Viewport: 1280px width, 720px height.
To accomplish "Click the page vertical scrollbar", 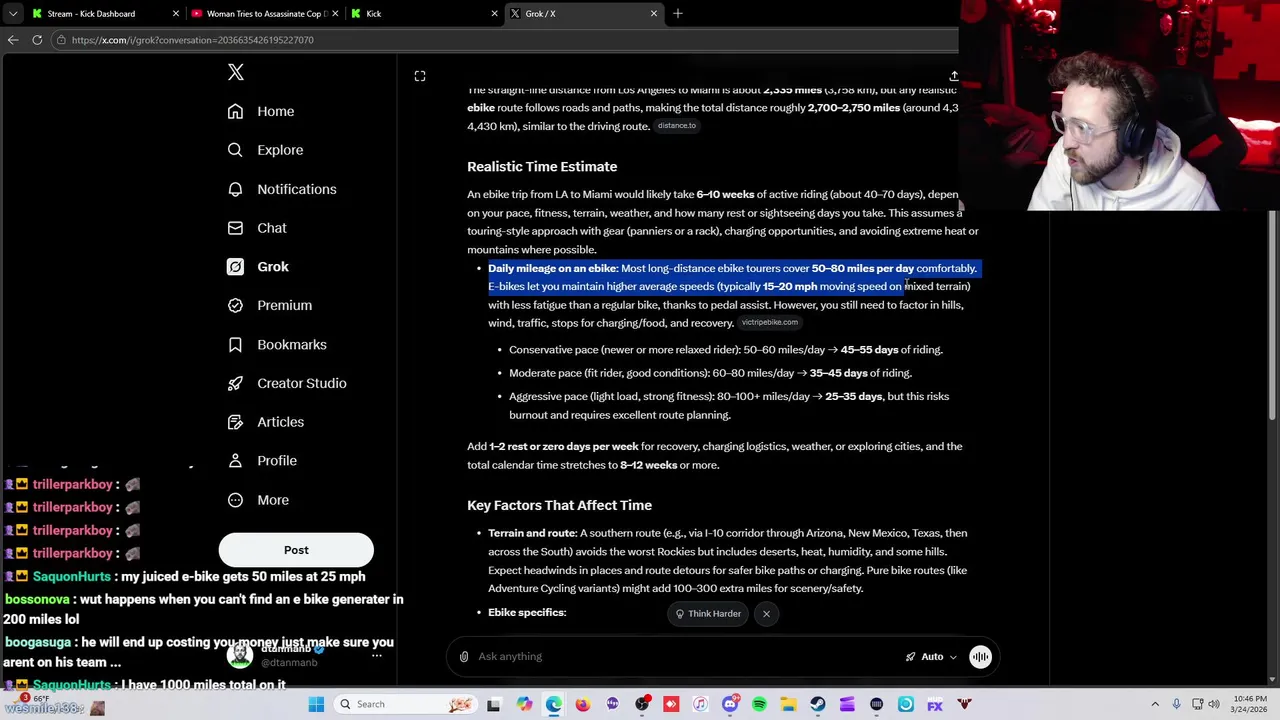I will coord(1273,315).
